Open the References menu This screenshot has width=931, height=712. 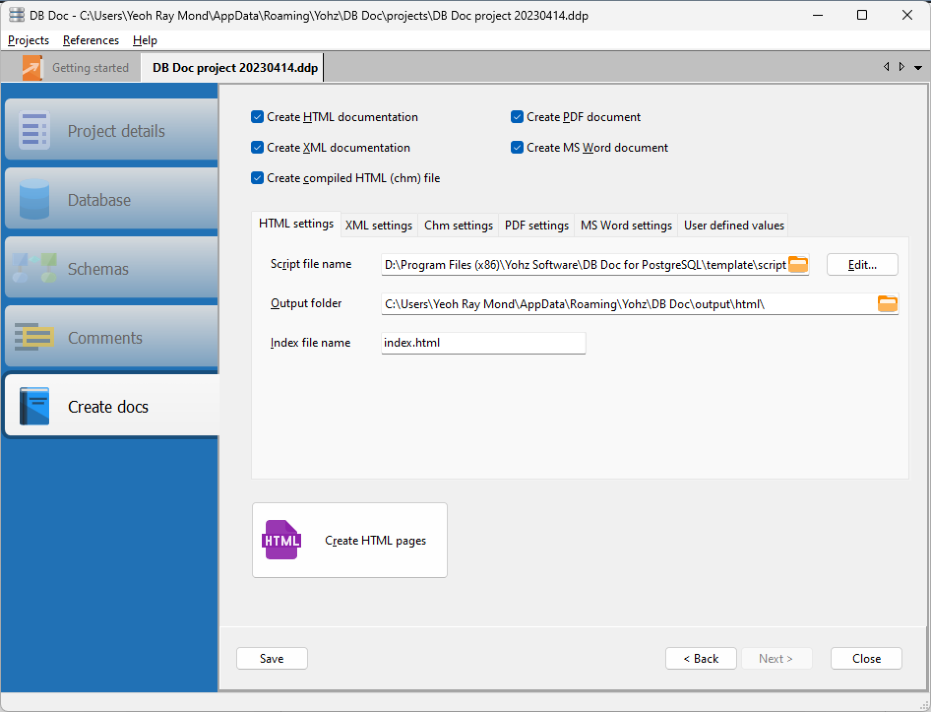(x=90, y=40)
